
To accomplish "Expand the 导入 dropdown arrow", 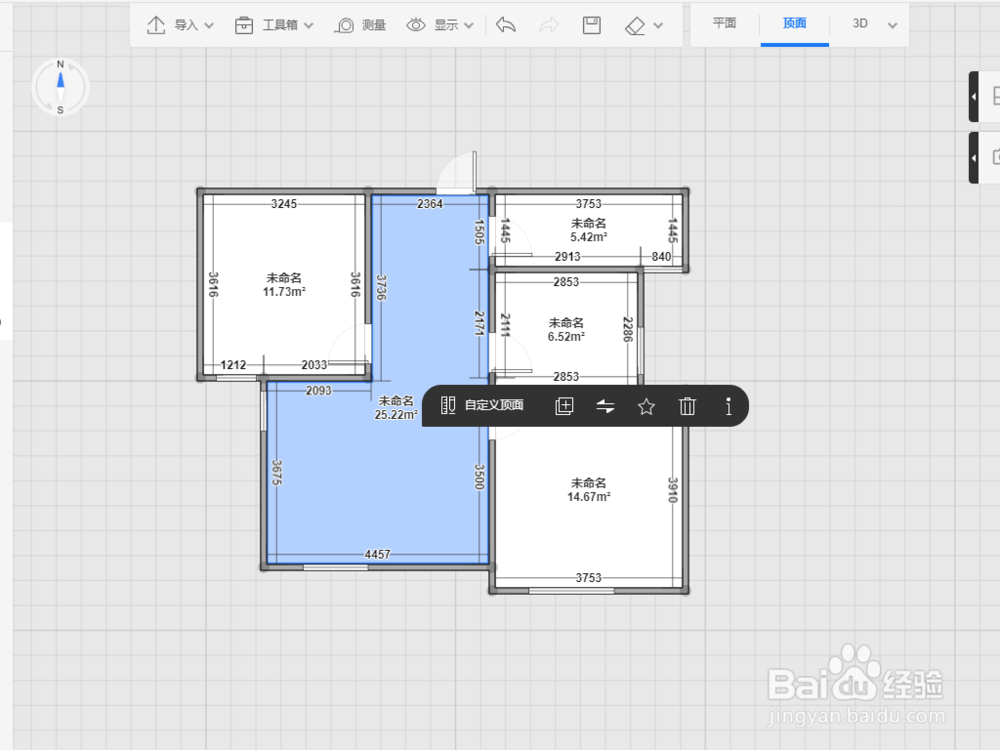I will [x=209, y=26].
